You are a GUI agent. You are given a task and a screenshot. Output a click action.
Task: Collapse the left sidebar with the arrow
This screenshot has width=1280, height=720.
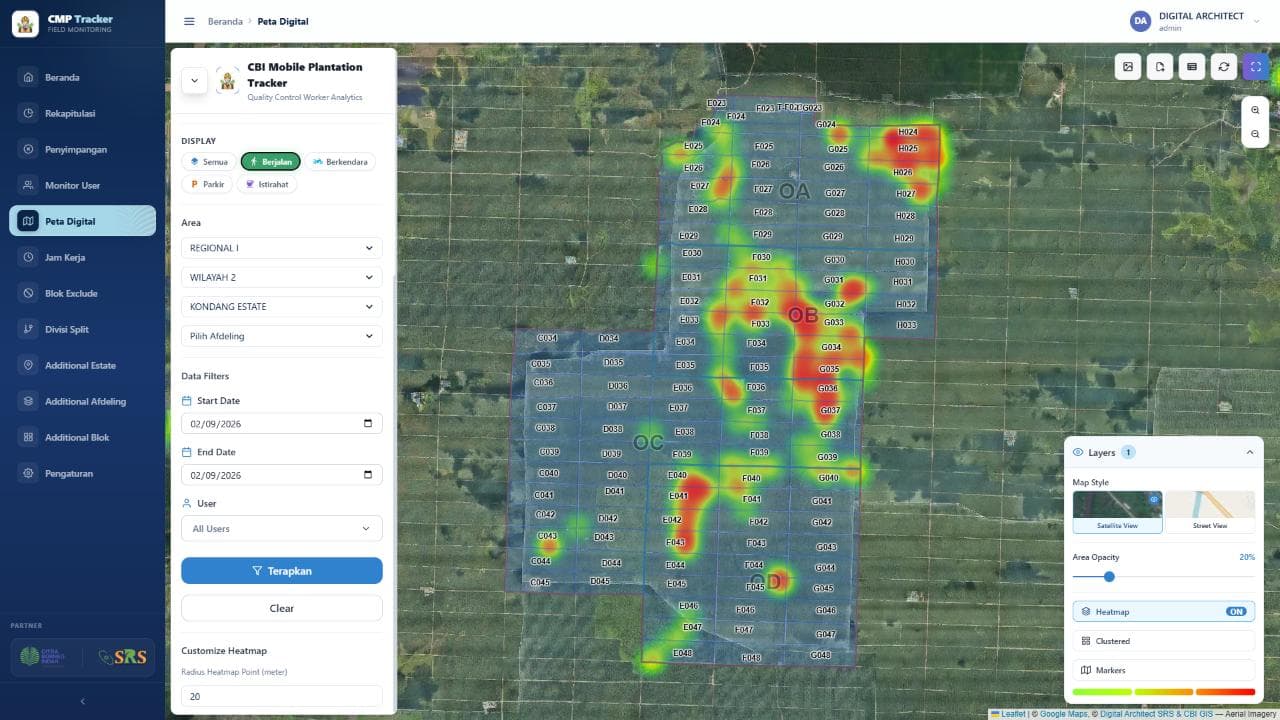[x=82, y=702]
